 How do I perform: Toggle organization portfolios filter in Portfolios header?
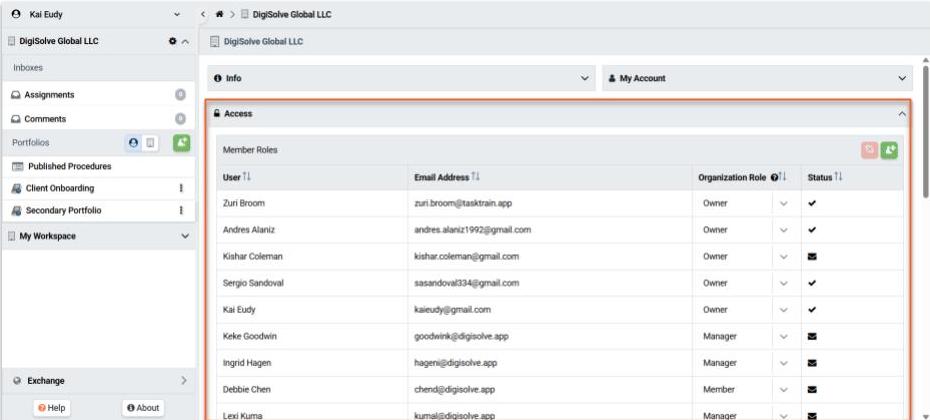click(x=150, y=143)
